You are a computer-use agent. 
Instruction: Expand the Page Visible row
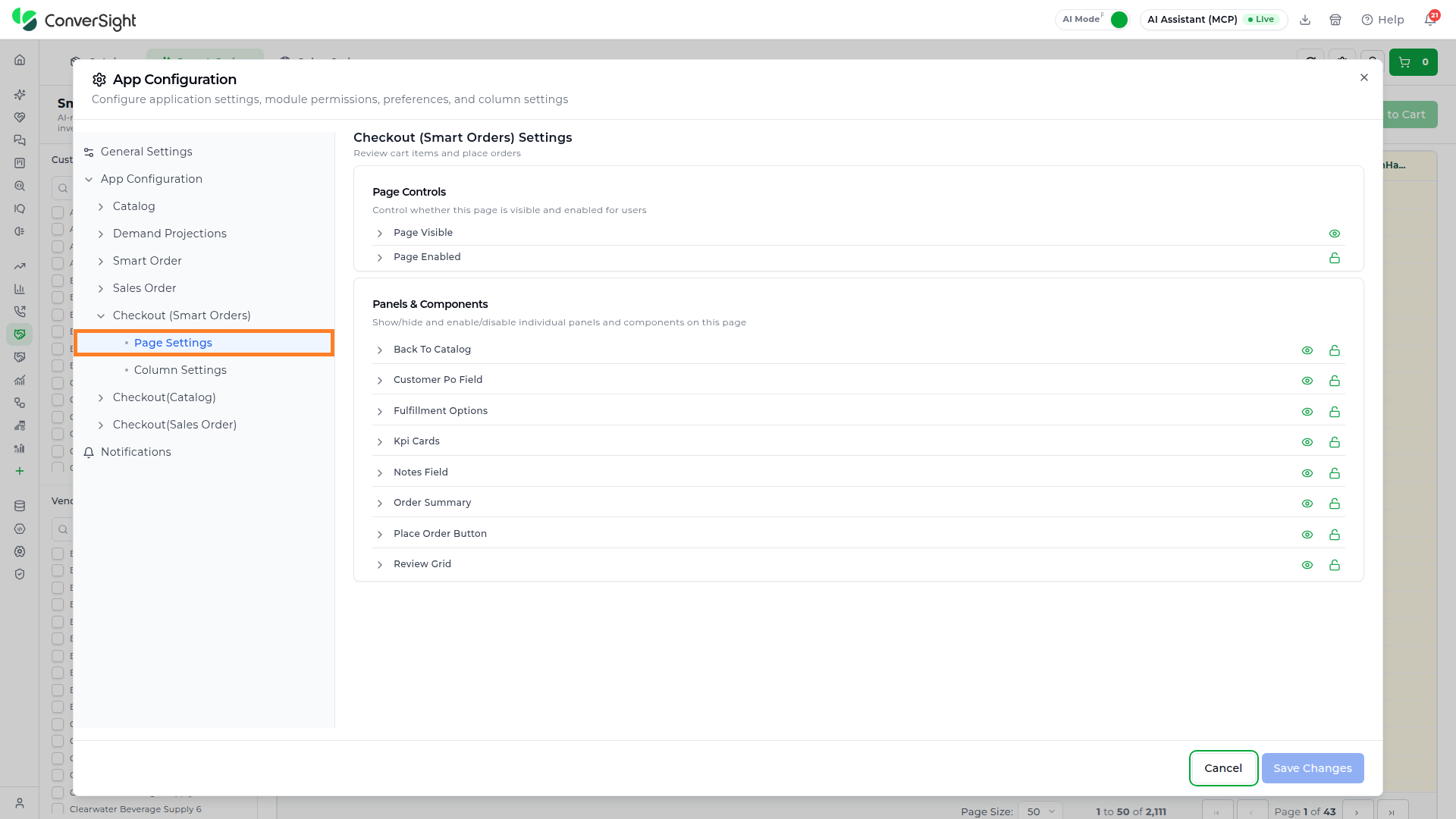(x=380, y=234)
